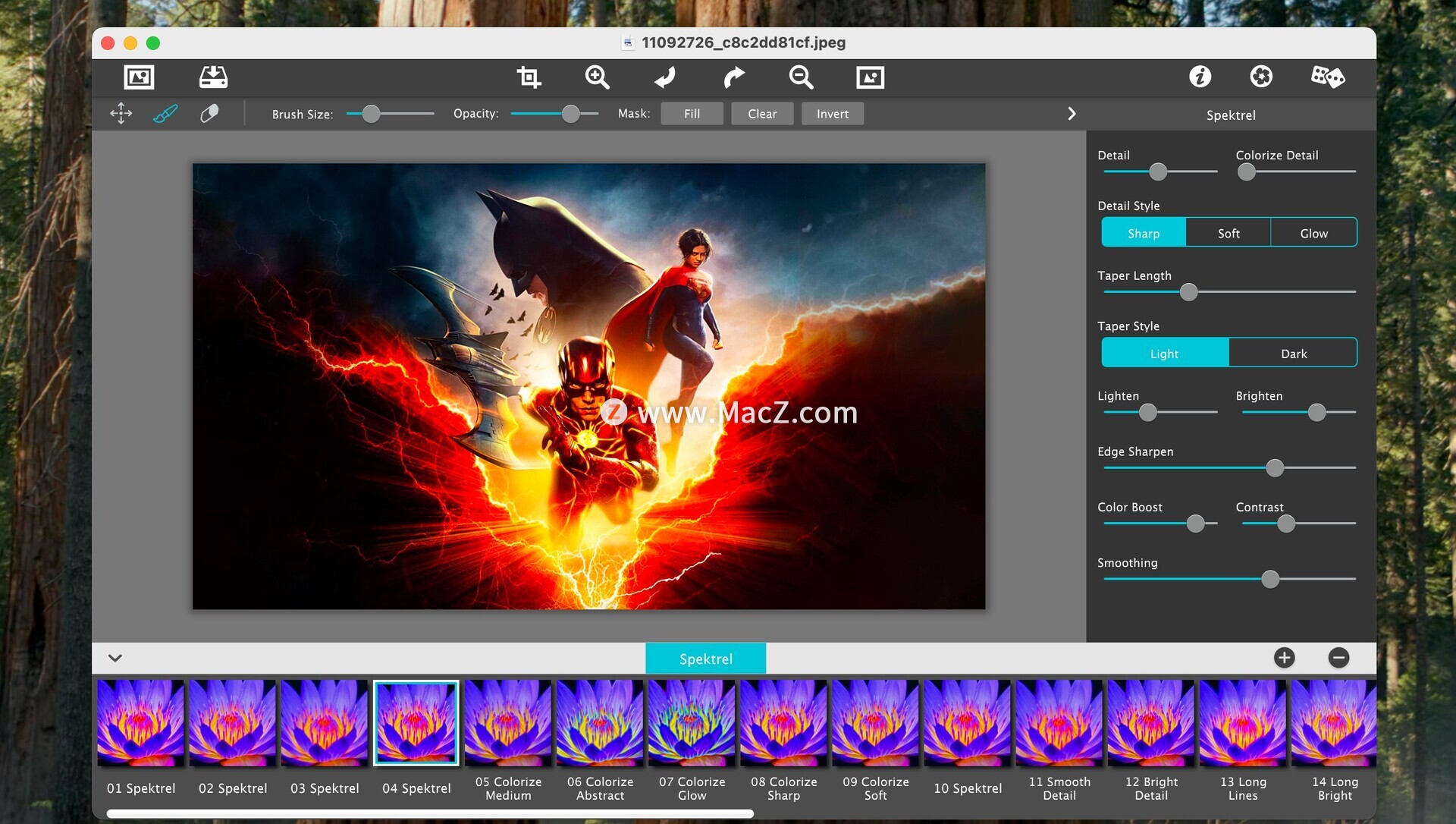Fit image to window icon
Viewport: 1456px width, 824px height.
point(870,77)
